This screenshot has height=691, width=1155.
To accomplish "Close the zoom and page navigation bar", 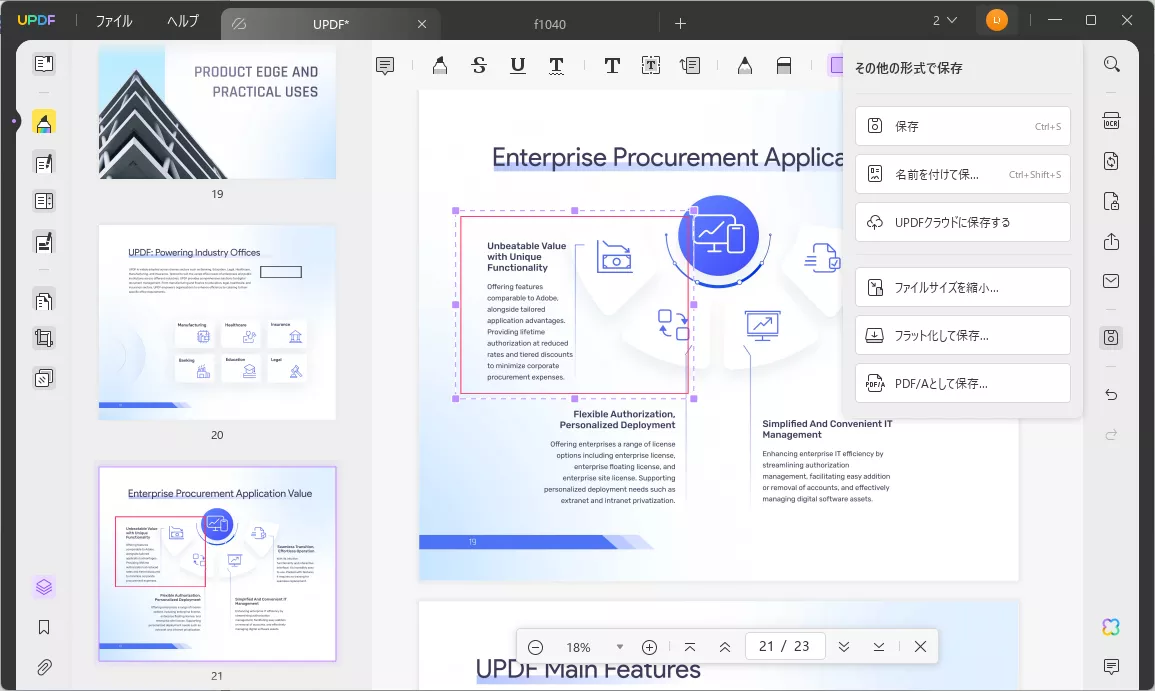I will tap(920, 647).
